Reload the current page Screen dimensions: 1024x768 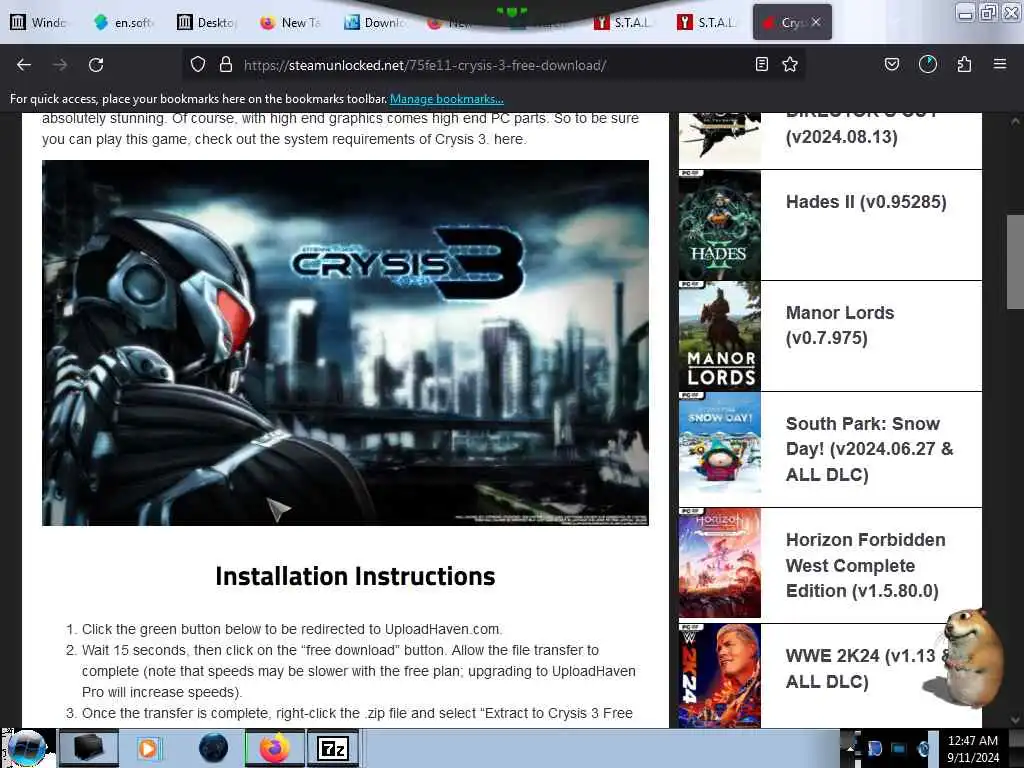(x=96, y=65)
